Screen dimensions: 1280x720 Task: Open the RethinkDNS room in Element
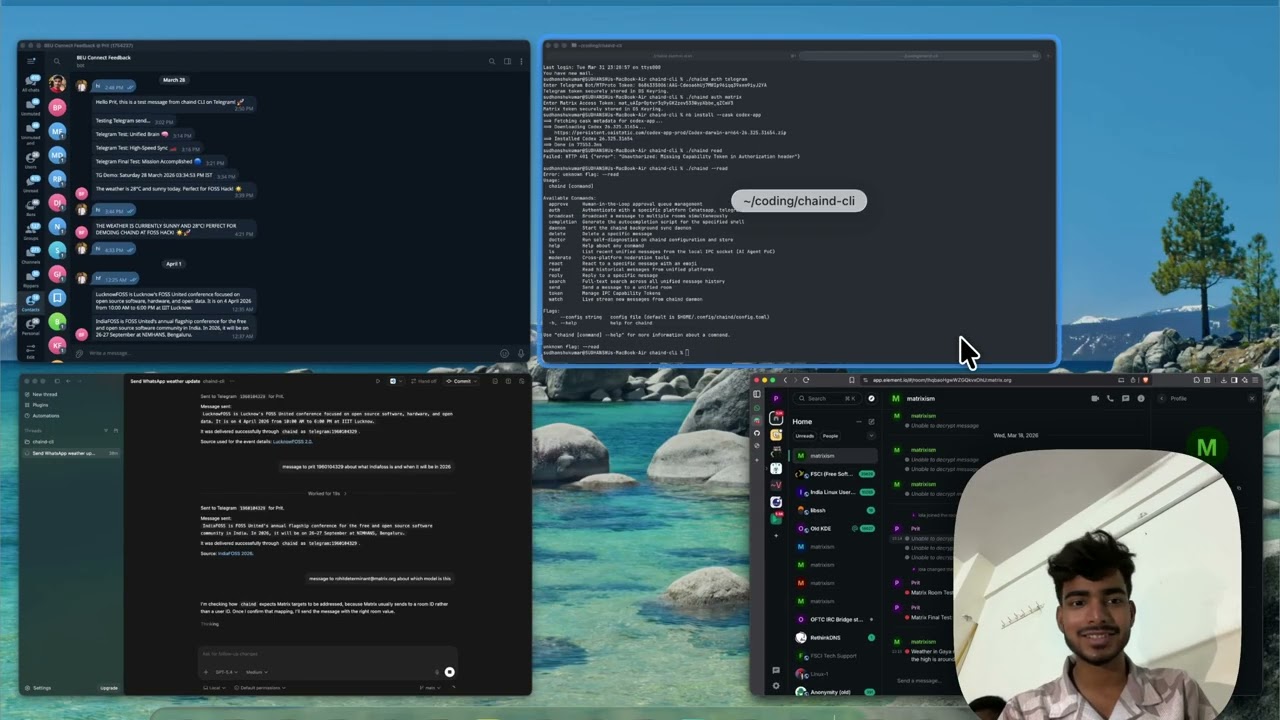pyautogui.click(x=835, y=637)
